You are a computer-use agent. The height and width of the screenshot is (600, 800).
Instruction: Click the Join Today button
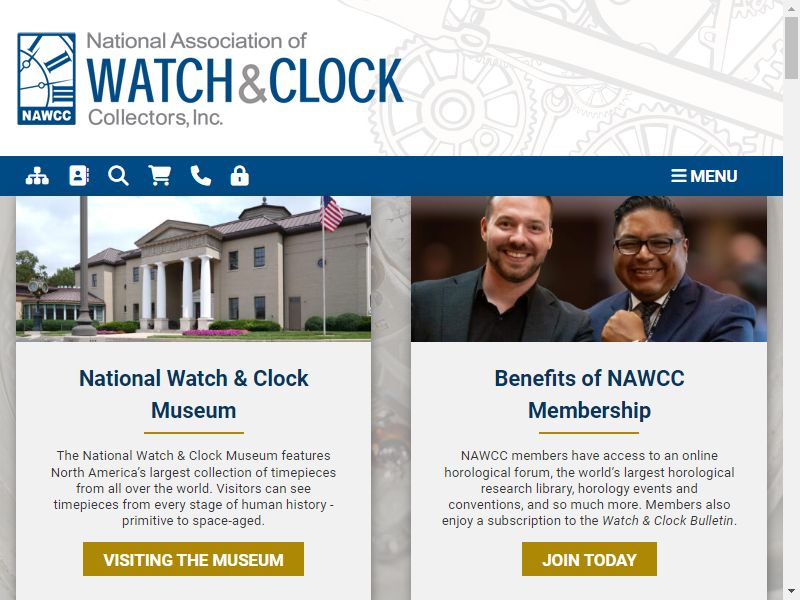pyautogui.click(x=589, y=559)
